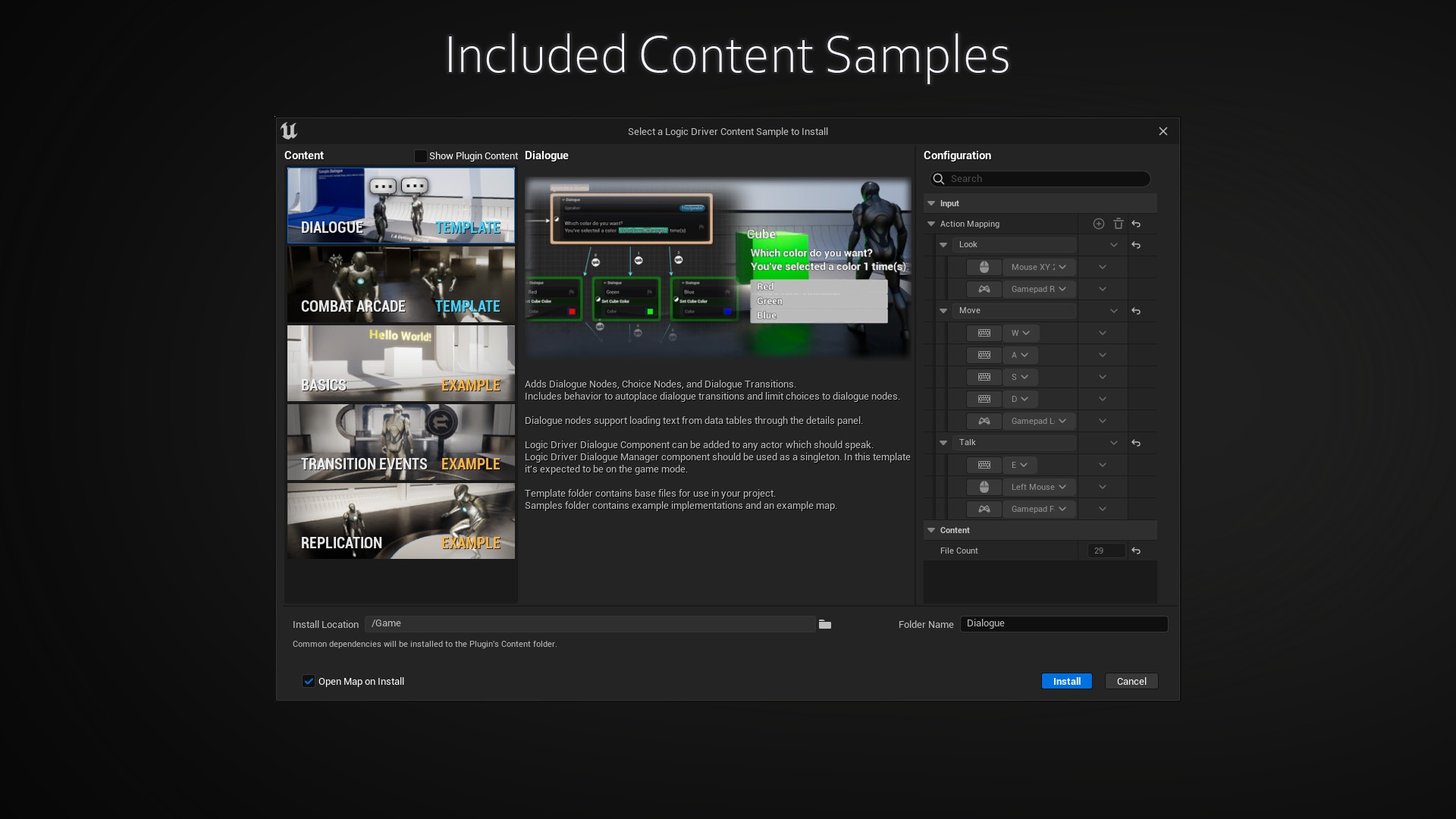Screen dimensions: 1456x819
Task: Click the Folder Name input field
Action: pos(1064,623)
